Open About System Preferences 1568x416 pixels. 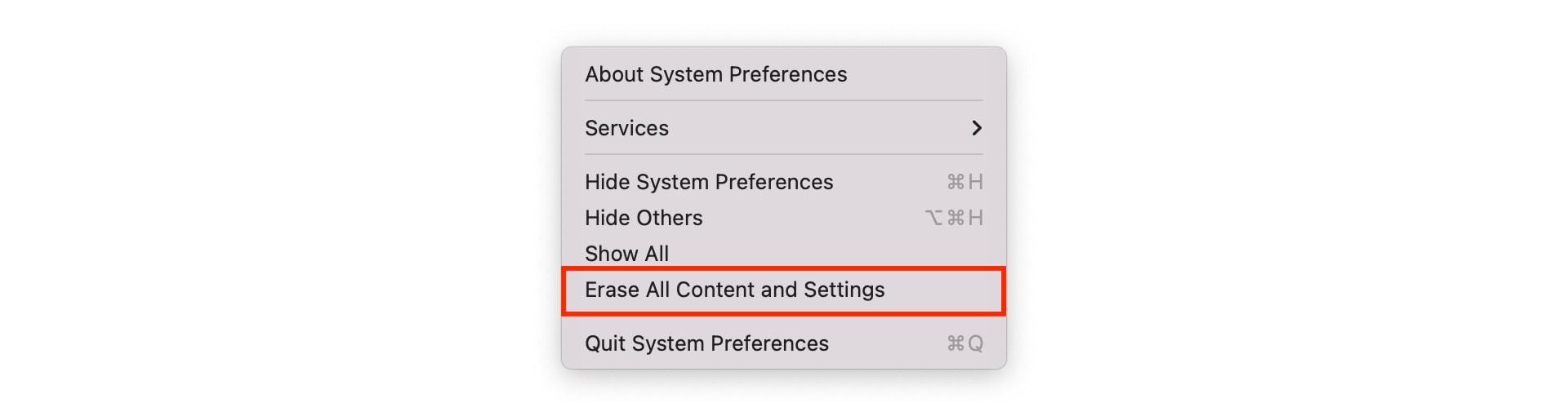click(783, 74)
